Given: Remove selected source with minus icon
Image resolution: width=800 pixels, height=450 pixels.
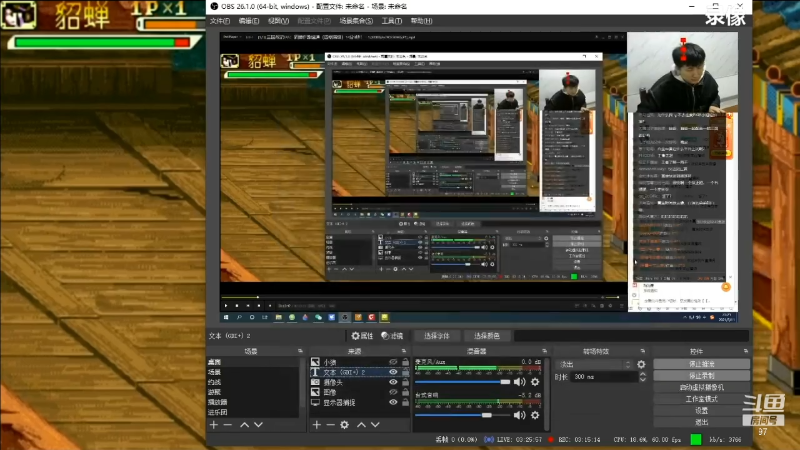Looking at the screenshot, I should [331, 424].
